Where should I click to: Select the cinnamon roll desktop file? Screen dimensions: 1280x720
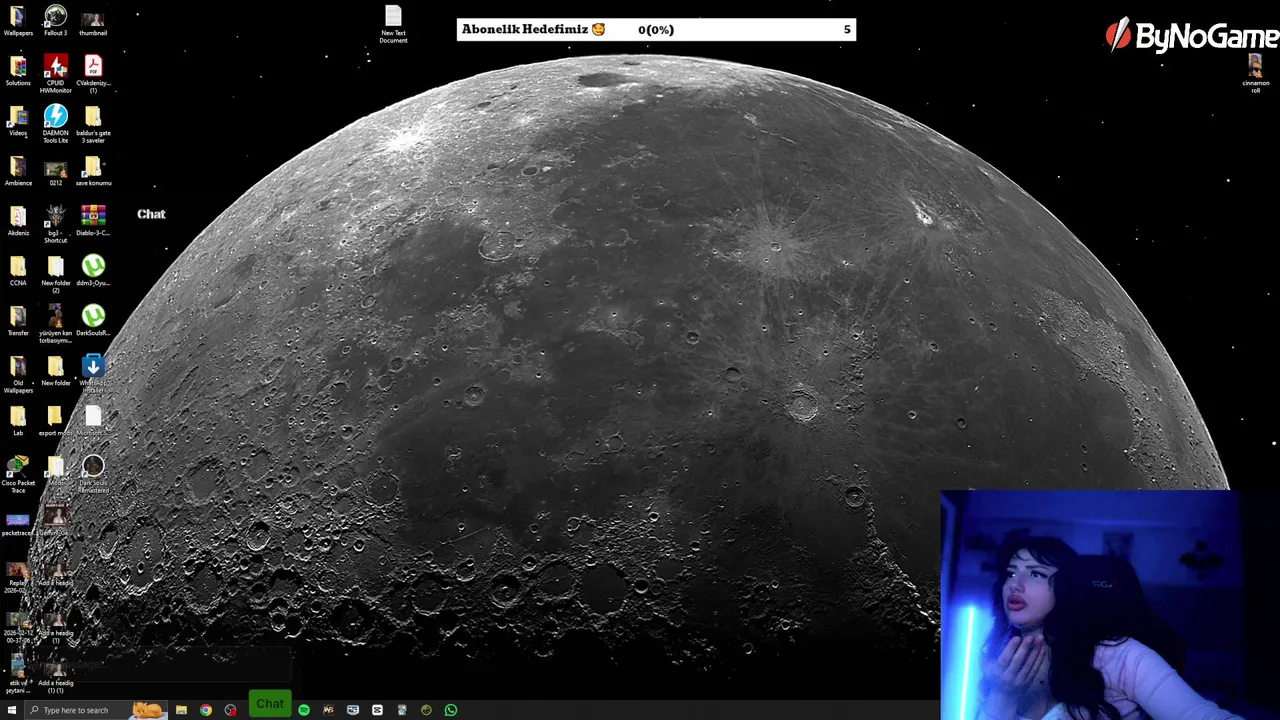pos(1256,74)
